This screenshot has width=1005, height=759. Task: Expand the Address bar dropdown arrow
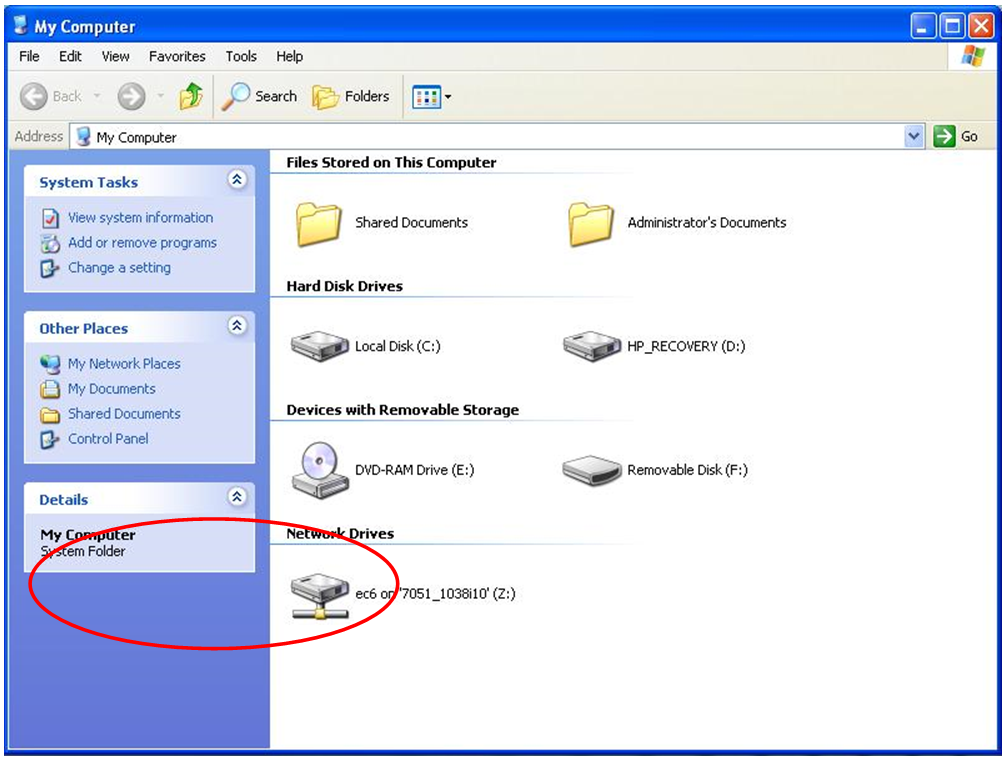coord(914,137)
